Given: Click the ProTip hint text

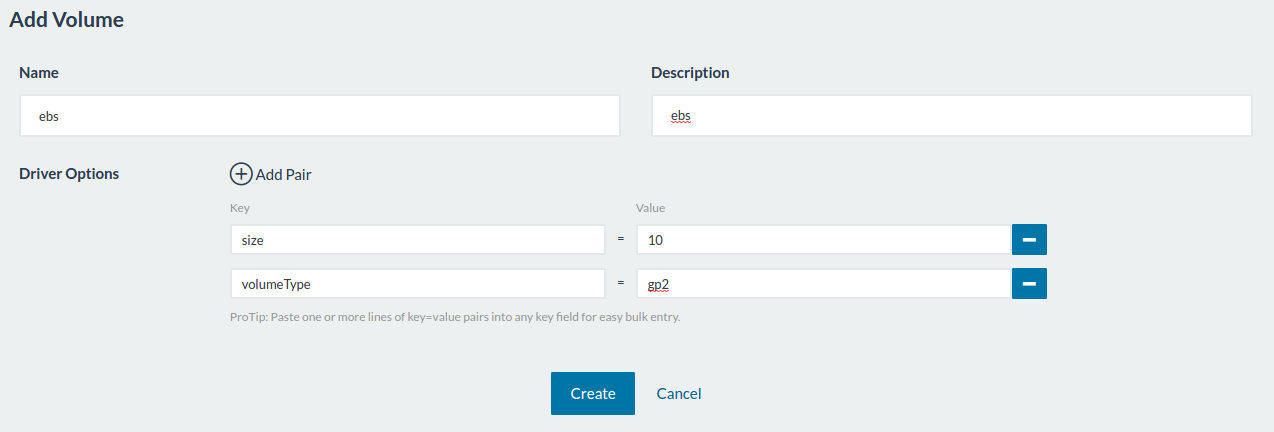Looking at the screenshot, I should pos(455,318).
